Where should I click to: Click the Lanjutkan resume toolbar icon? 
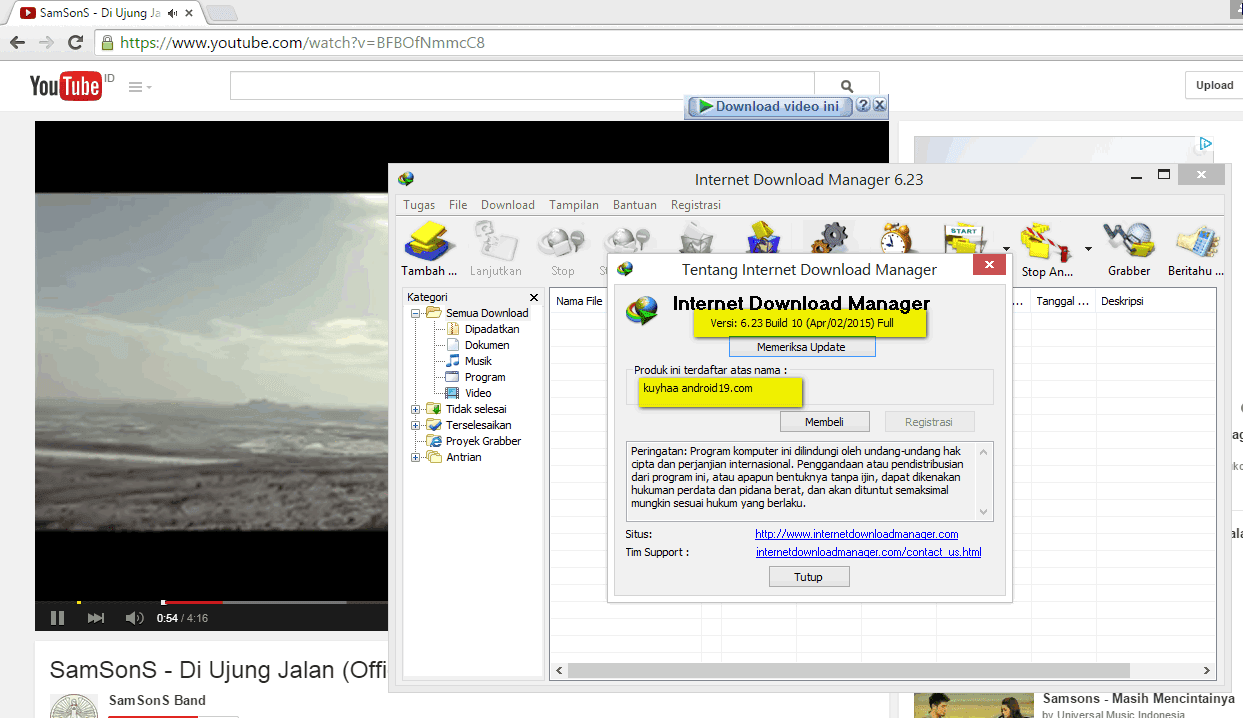click(x=495, y=250)
